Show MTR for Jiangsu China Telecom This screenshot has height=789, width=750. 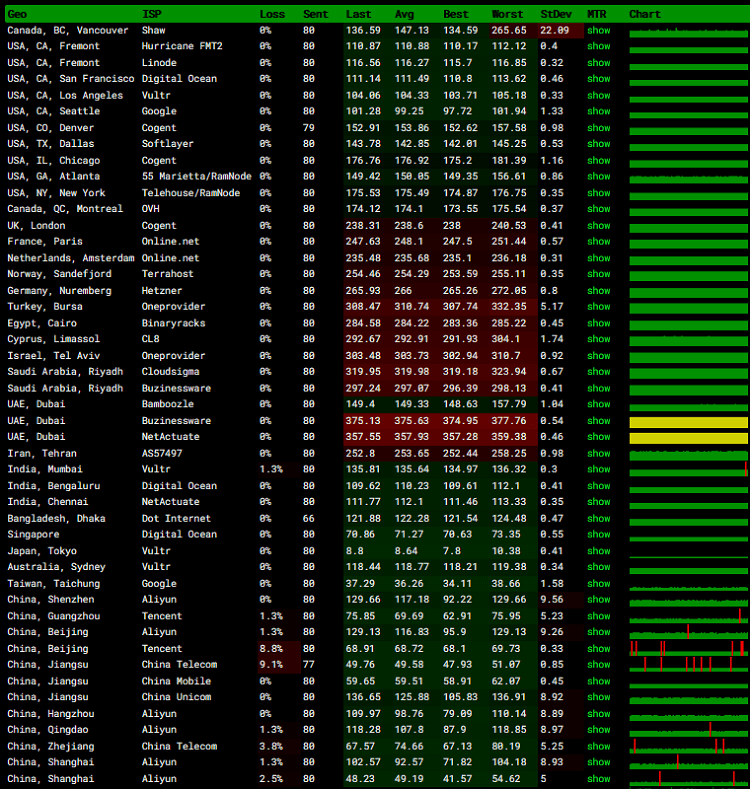point(598,664)
